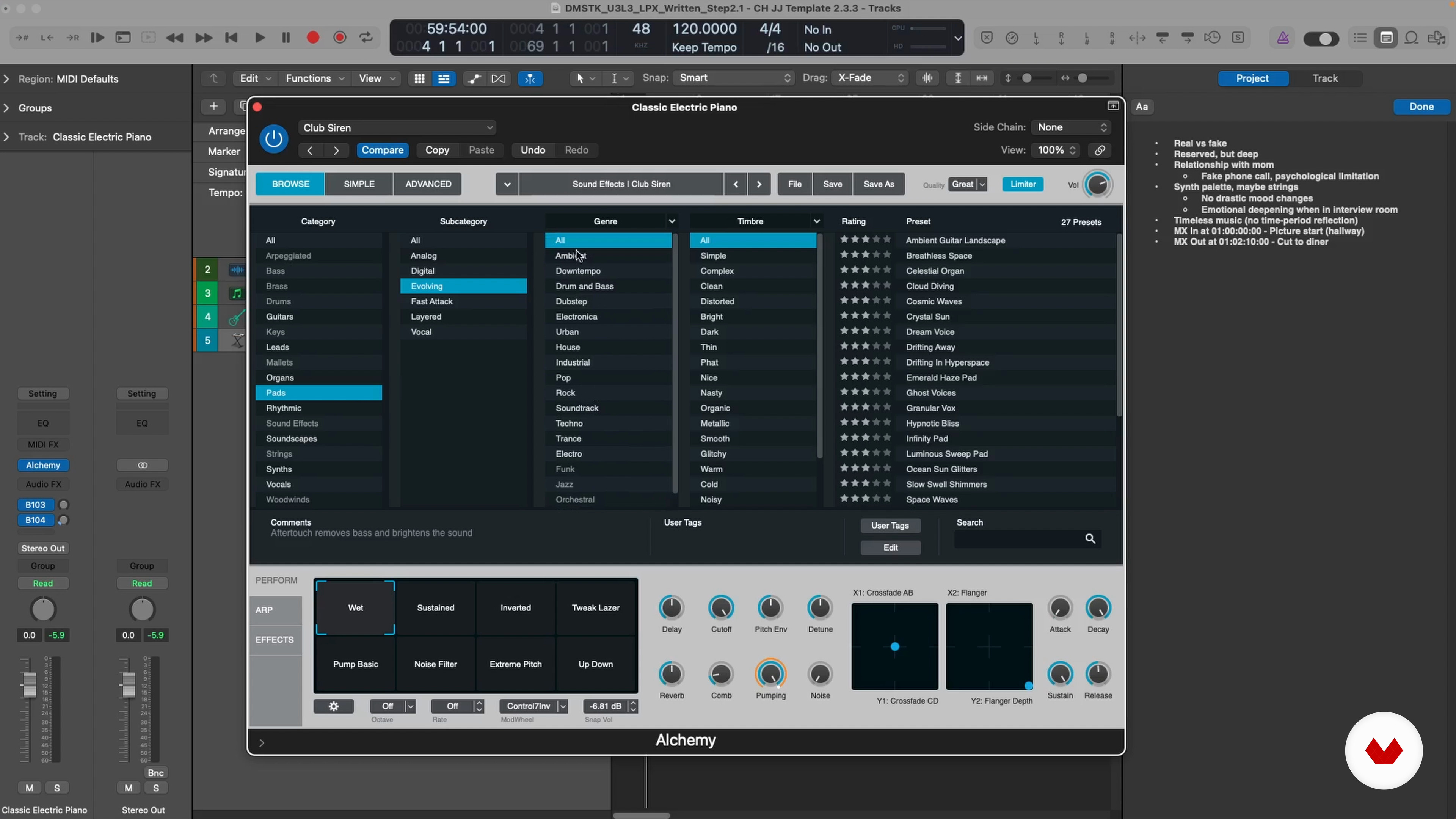The width and height of the screenshot is (1456, 819).
Task: Select the Warm timbre
Action: (753, 469)
